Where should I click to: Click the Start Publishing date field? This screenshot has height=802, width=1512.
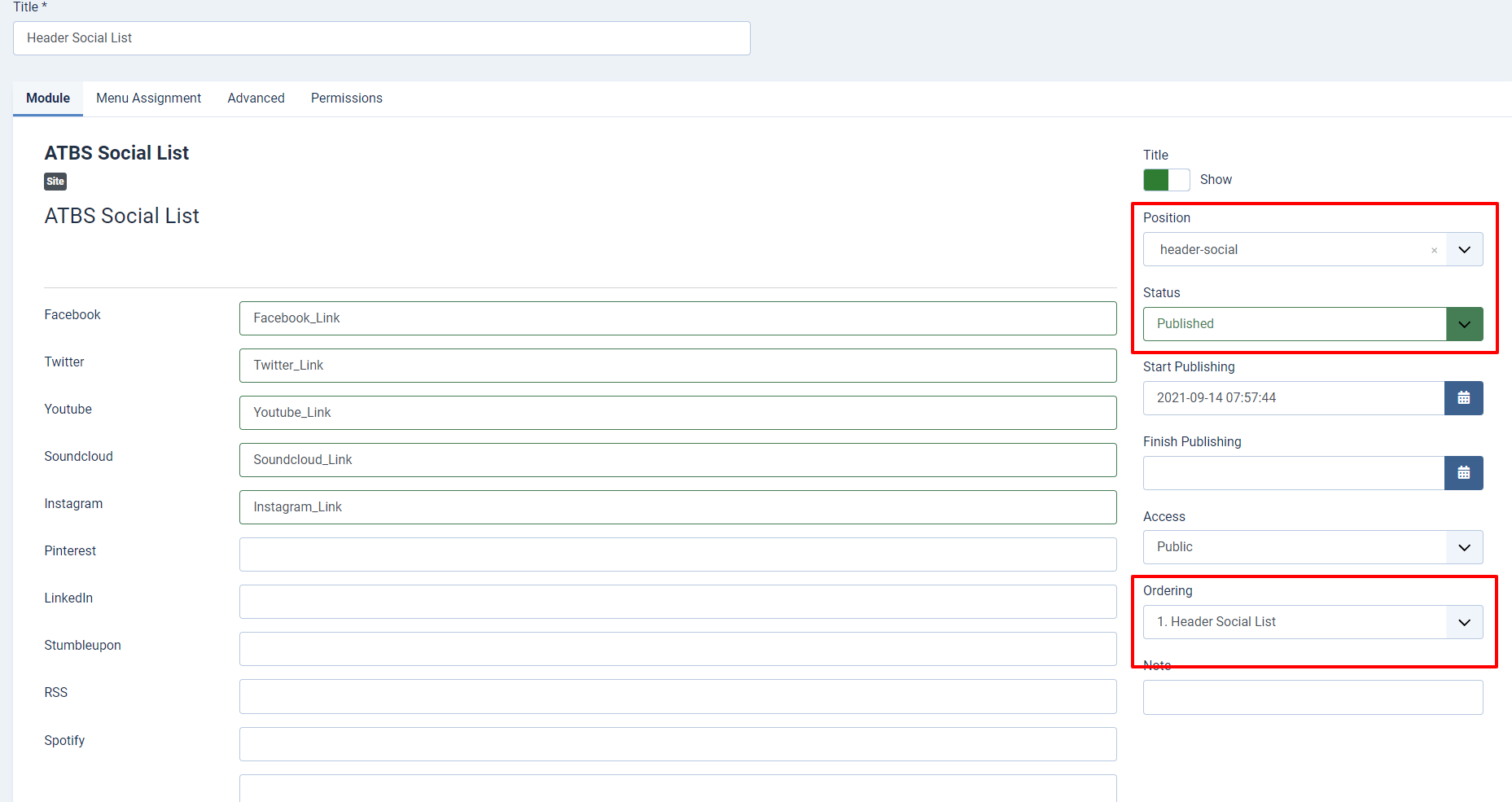1293,398
